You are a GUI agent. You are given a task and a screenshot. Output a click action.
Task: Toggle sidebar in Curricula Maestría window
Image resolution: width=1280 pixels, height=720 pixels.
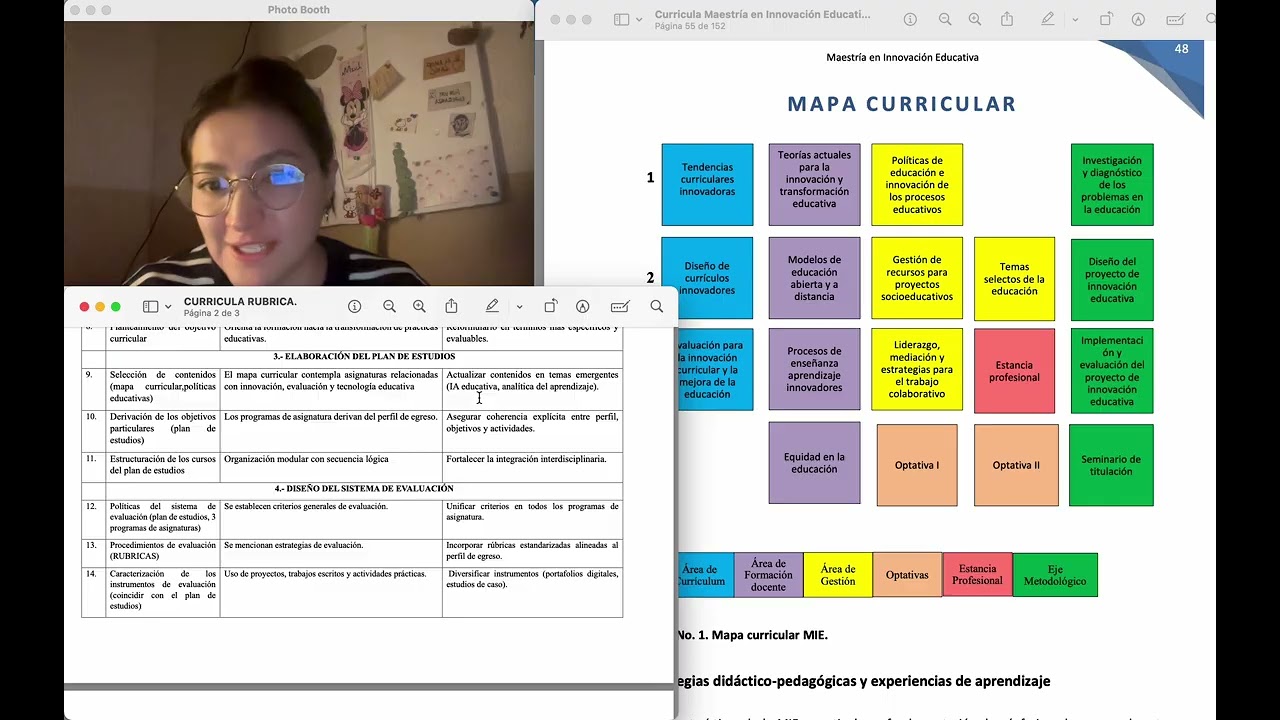coord(621,19)
